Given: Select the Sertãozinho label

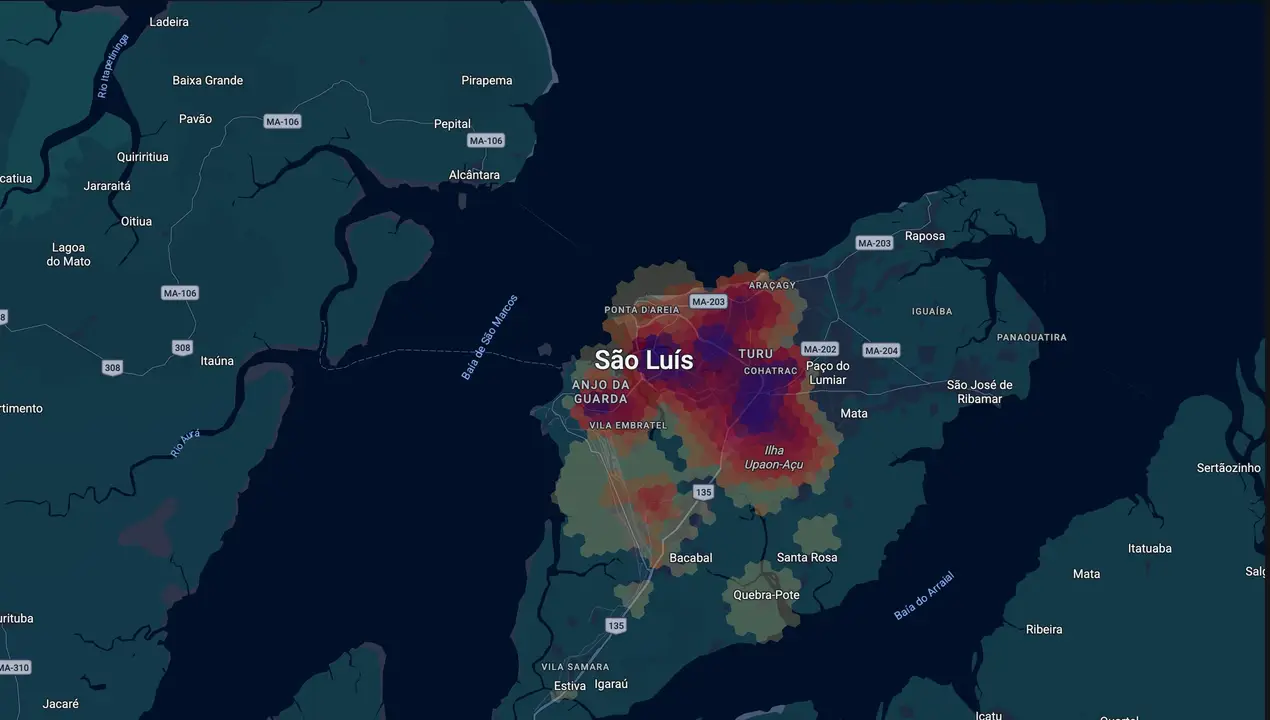Looking at the screenshot, I should tap(1229, 468).
